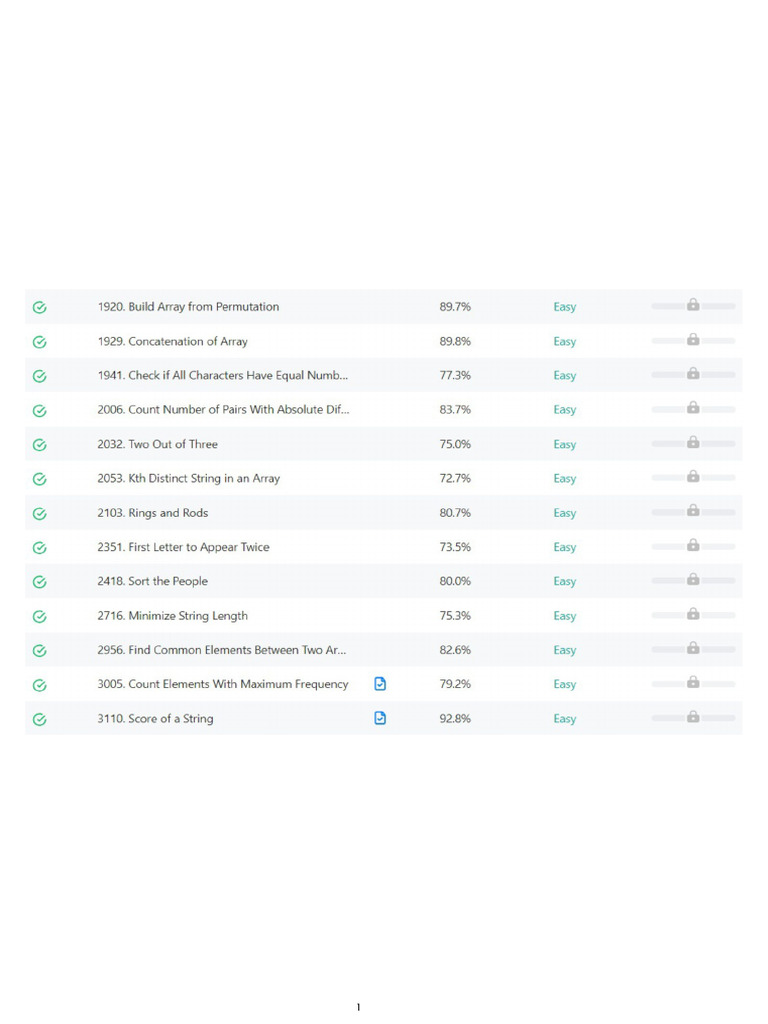Viewport: 768px width, 1024px height.
Task: Open solution icon for 3005 Count Elements
Action: pos(380,684)
